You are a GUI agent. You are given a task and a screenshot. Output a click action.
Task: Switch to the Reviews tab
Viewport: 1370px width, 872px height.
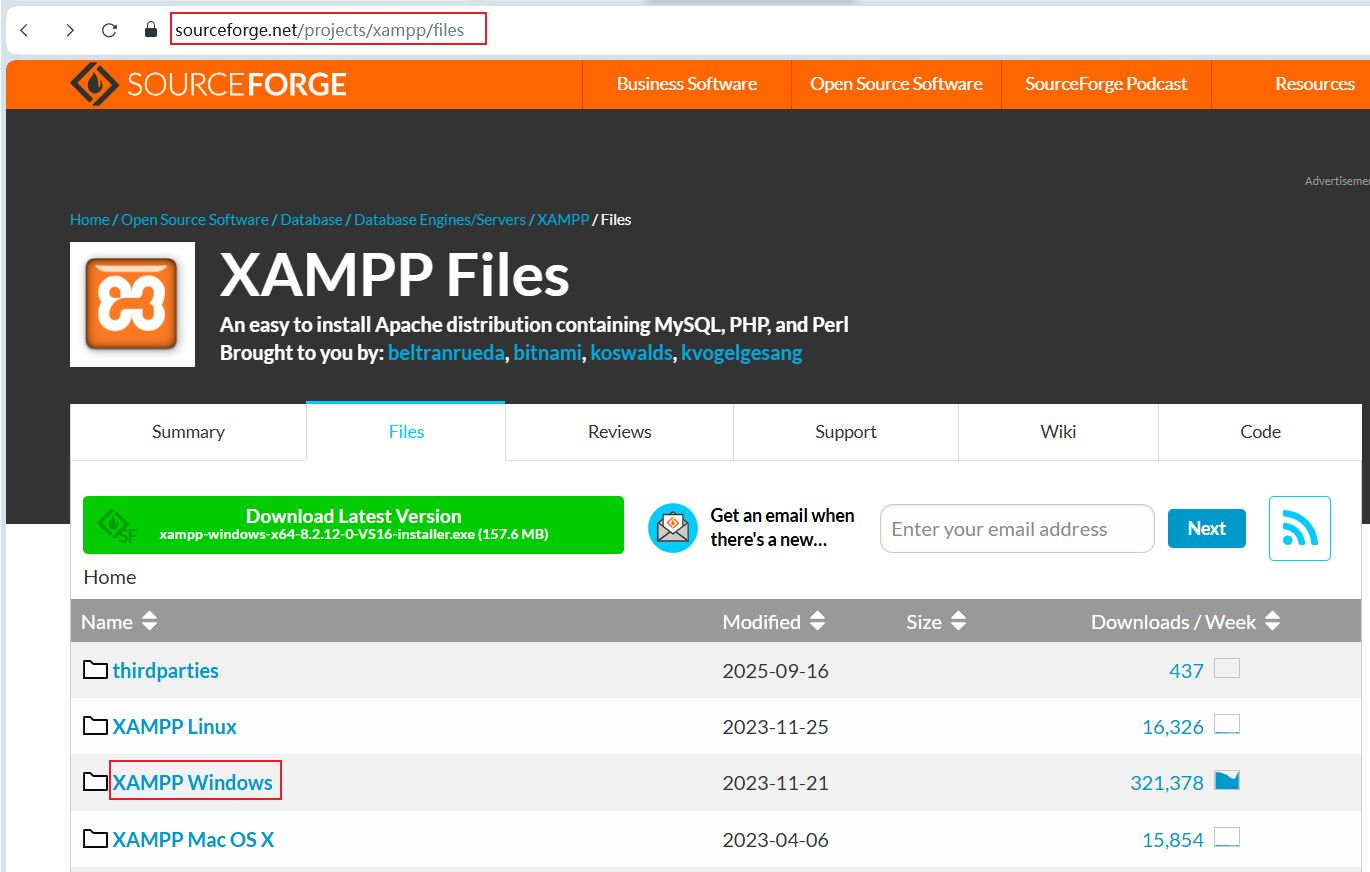click(x=619, y=432)
